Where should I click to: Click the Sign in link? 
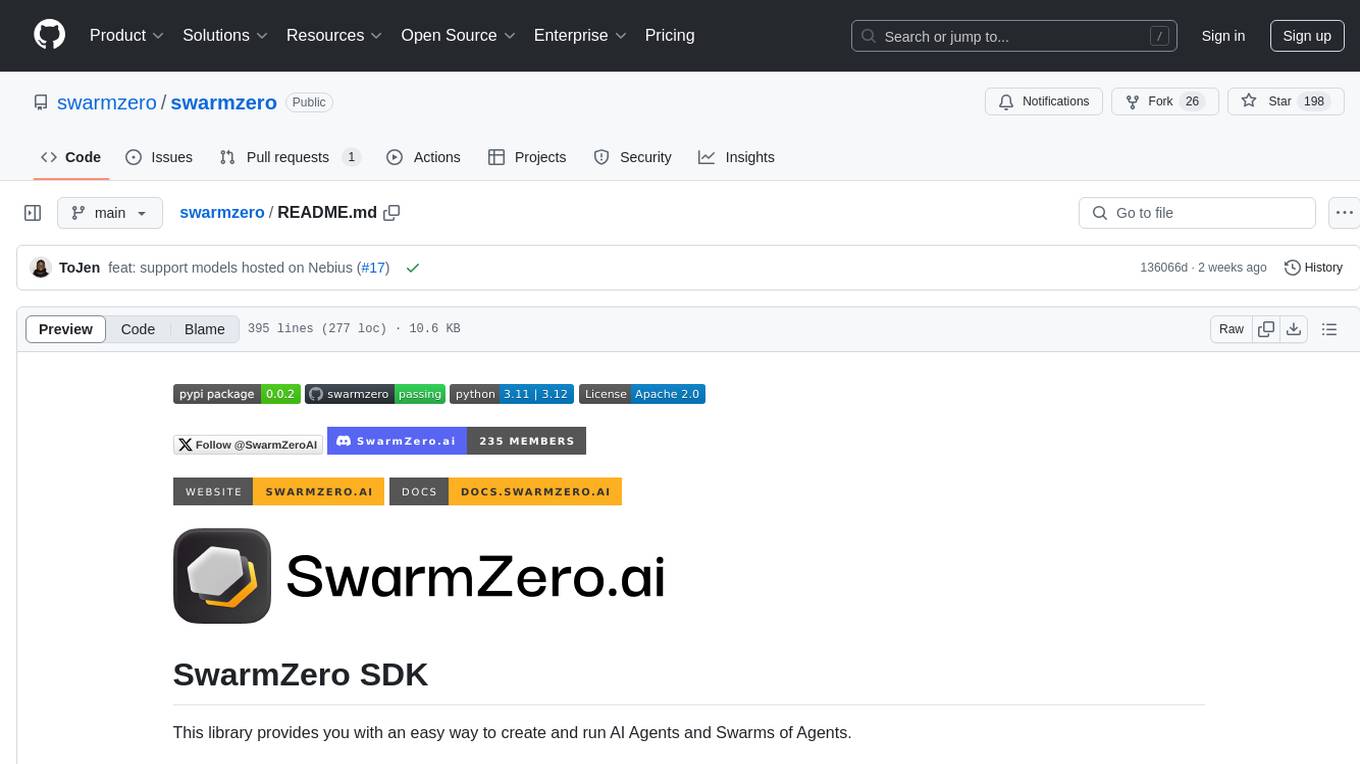click(1223, 36)
